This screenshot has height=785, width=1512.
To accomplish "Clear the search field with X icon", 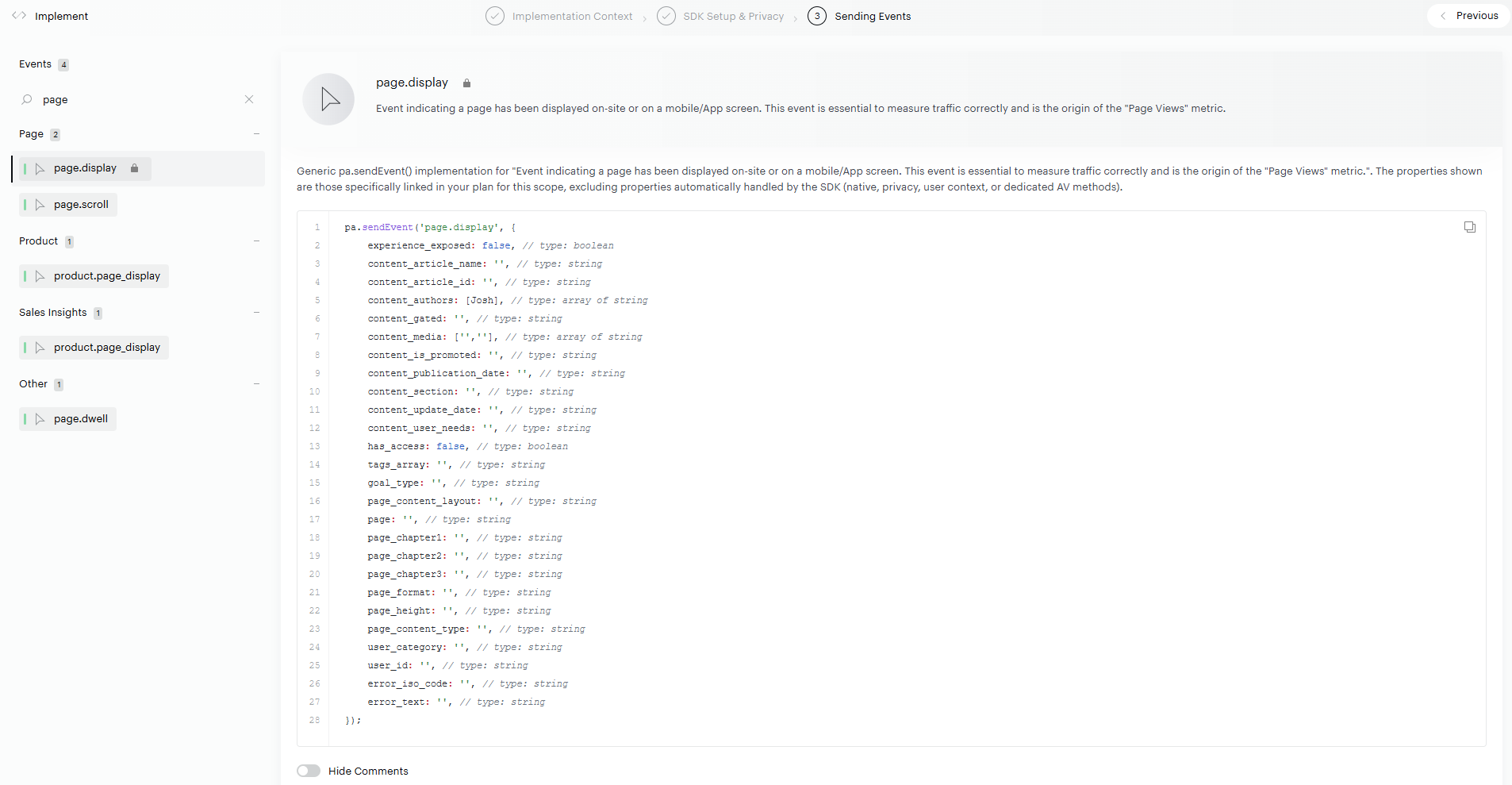I will pos(249,99).
